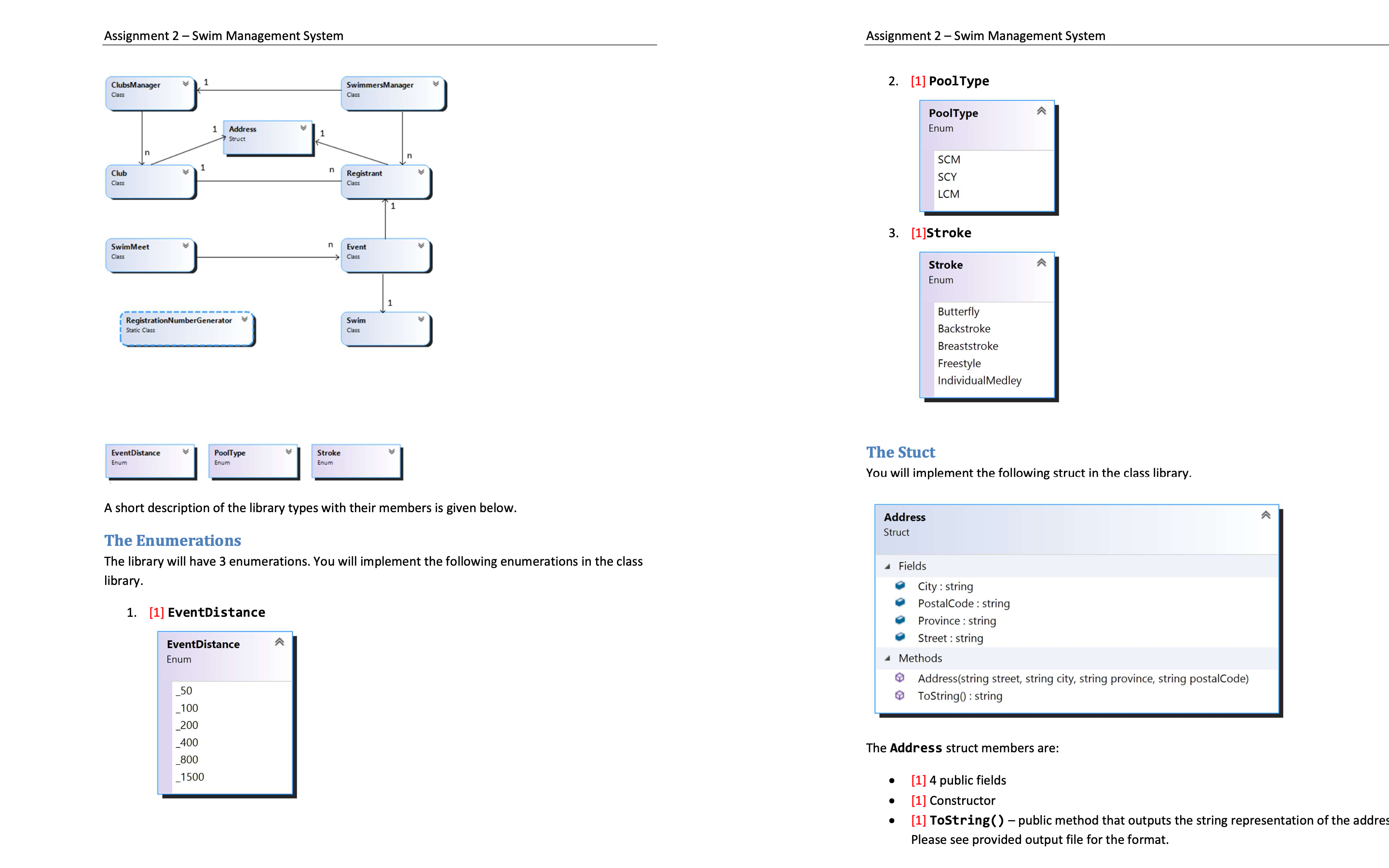Click the 'Street : string' field text
1389x868 pixels.
pyautogui.click(x=950, y=638)
